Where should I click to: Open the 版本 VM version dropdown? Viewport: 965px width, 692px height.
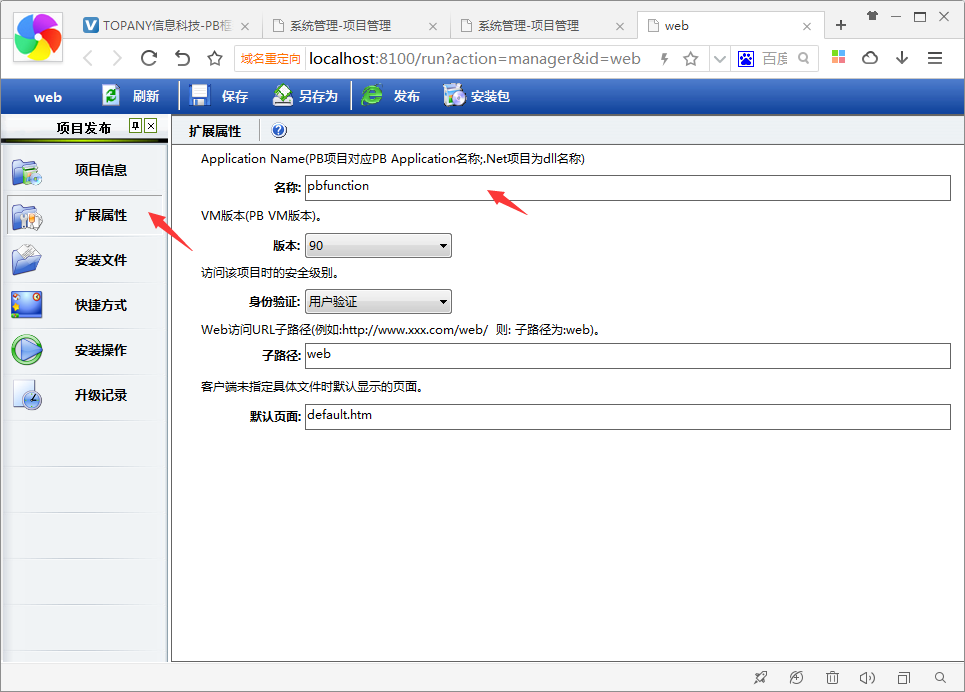coord(443,246)
